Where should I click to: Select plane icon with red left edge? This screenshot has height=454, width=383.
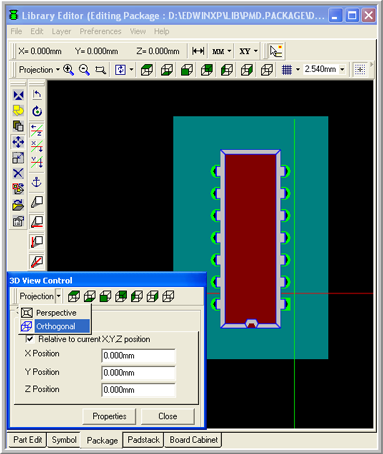click(37, 241)
